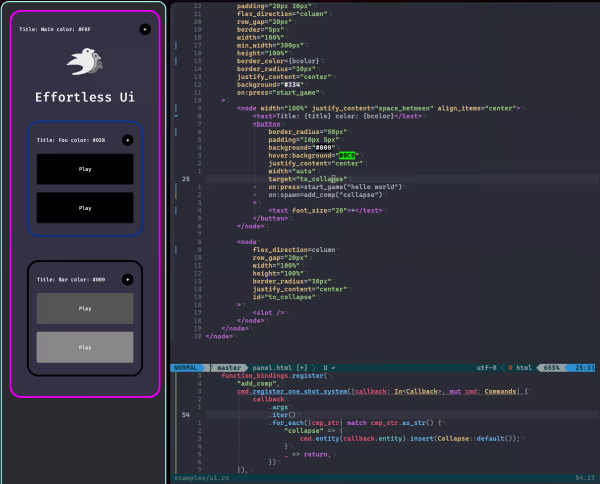600x484 pixels.
Task: Click the current line number 54 in Rust pane
Action: coord(186,415)
